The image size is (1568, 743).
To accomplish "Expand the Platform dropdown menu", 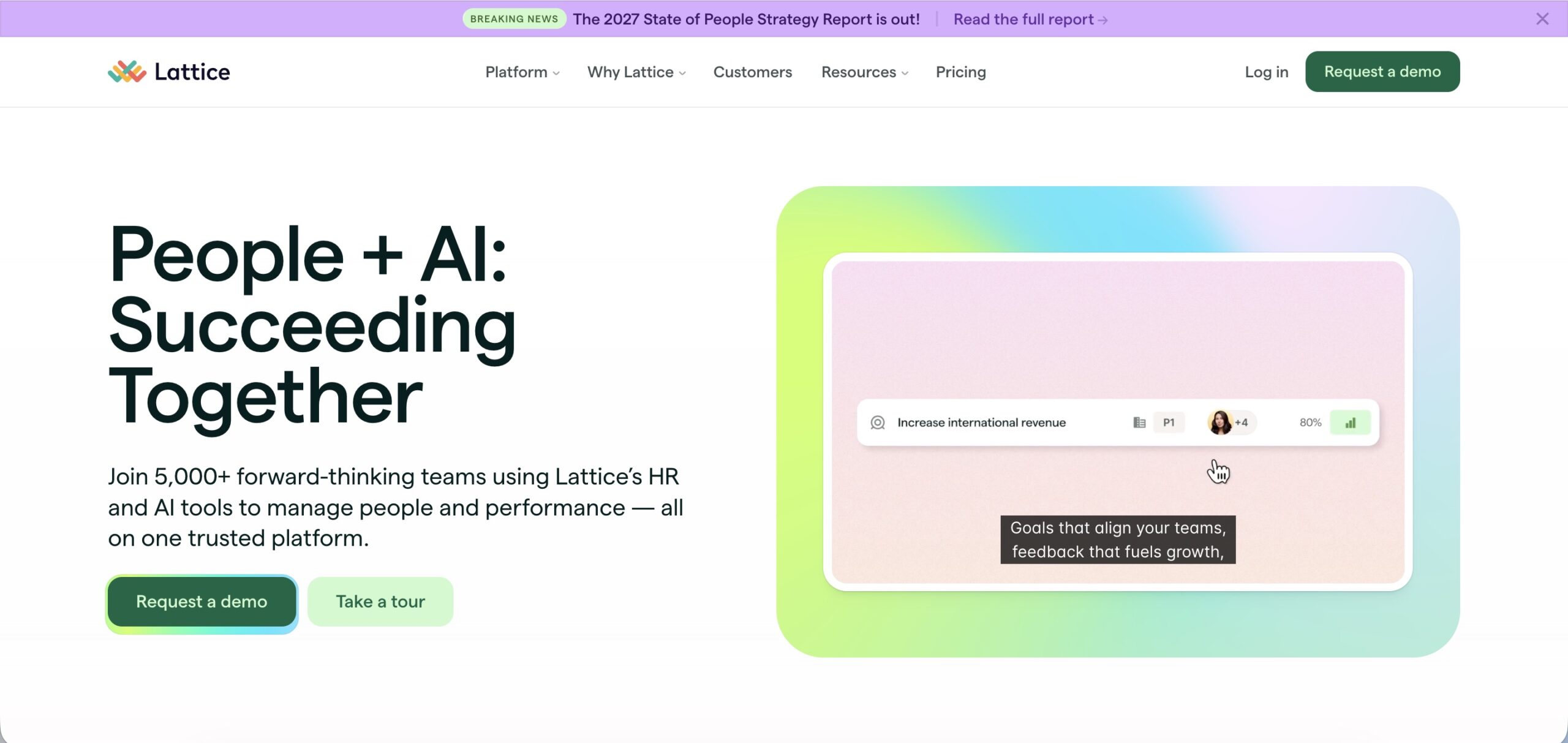I will 522,72.
